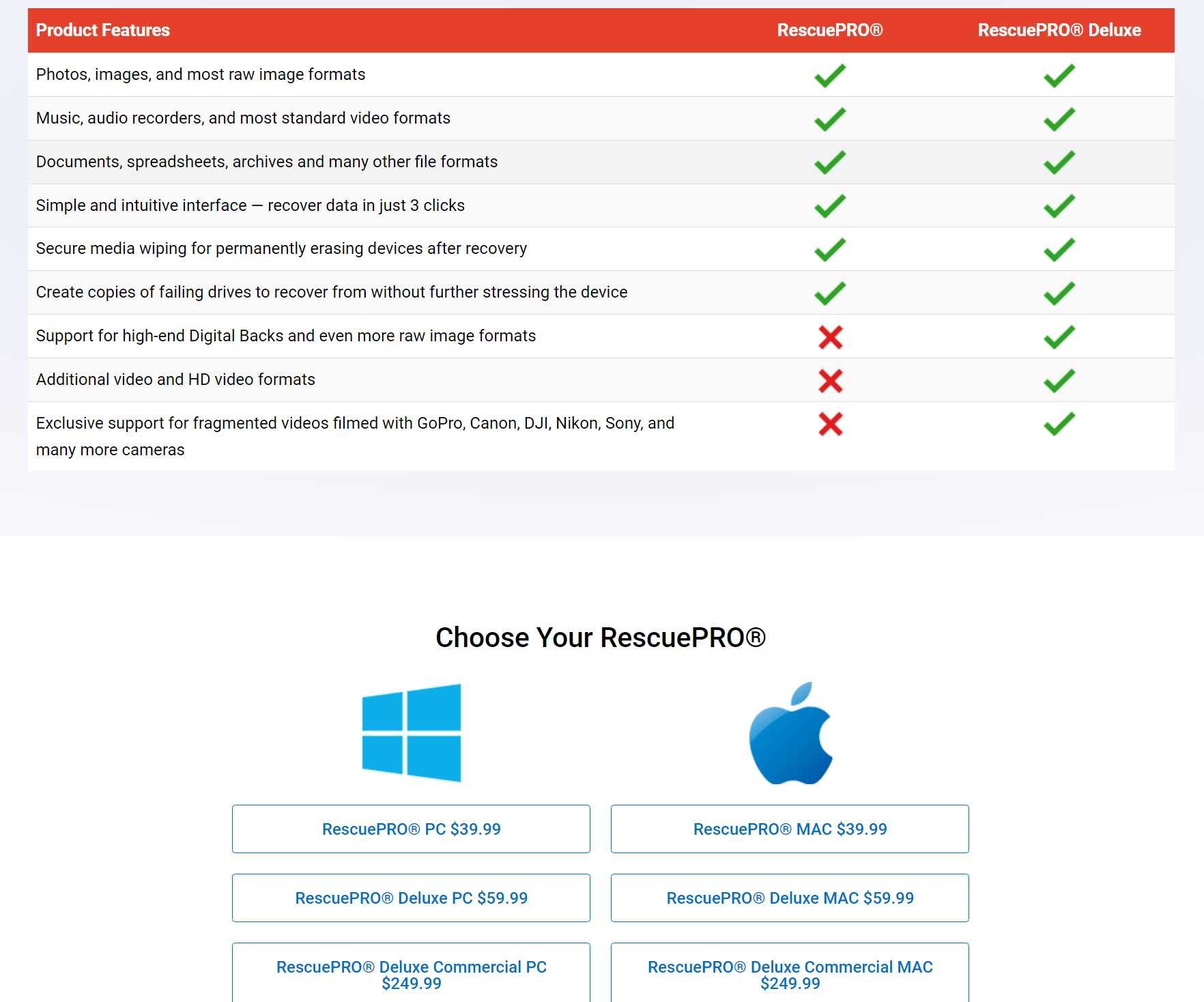
Task: Click Deluxe checkmark for Music, audio recorders row
Action: pos(1059,119)
